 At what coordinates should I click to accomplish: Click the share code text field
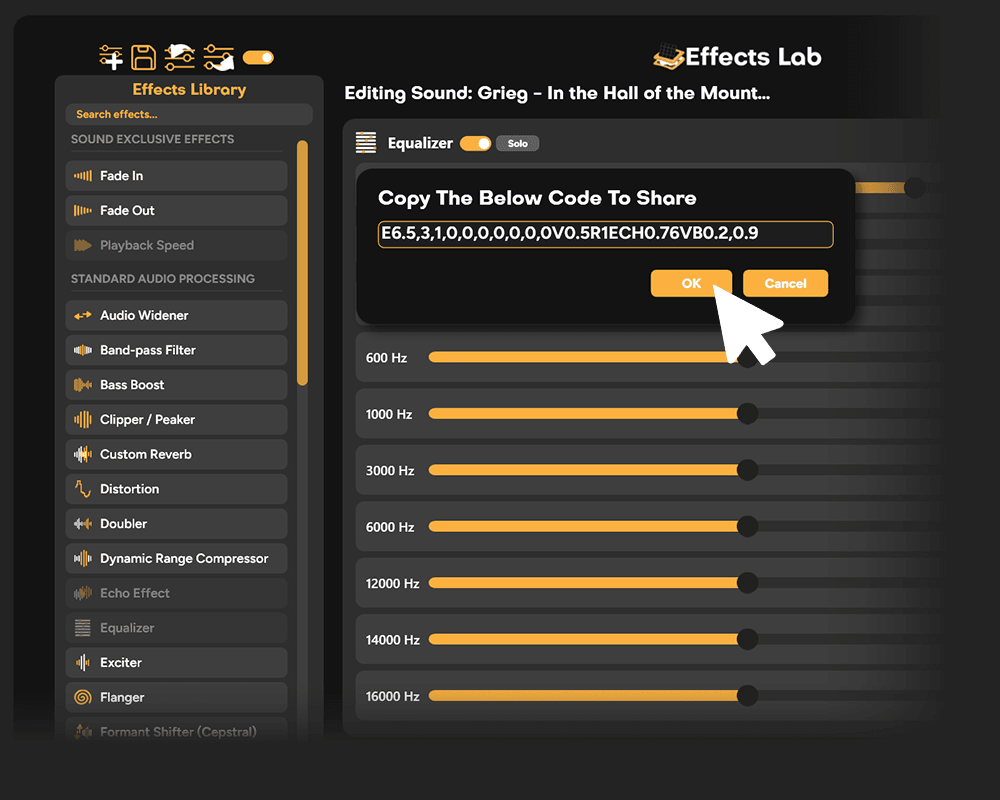pos(605,234)
